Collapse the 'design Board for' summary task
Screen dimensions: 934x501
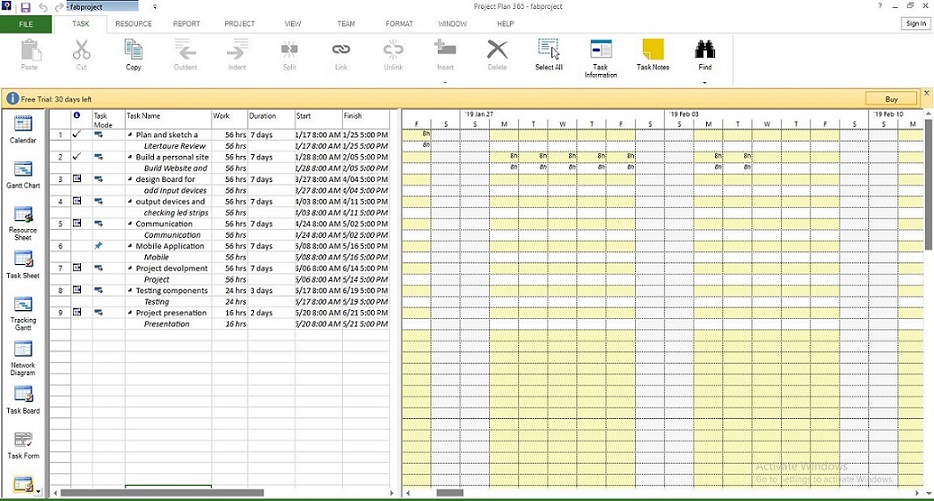tap(130, 179)
